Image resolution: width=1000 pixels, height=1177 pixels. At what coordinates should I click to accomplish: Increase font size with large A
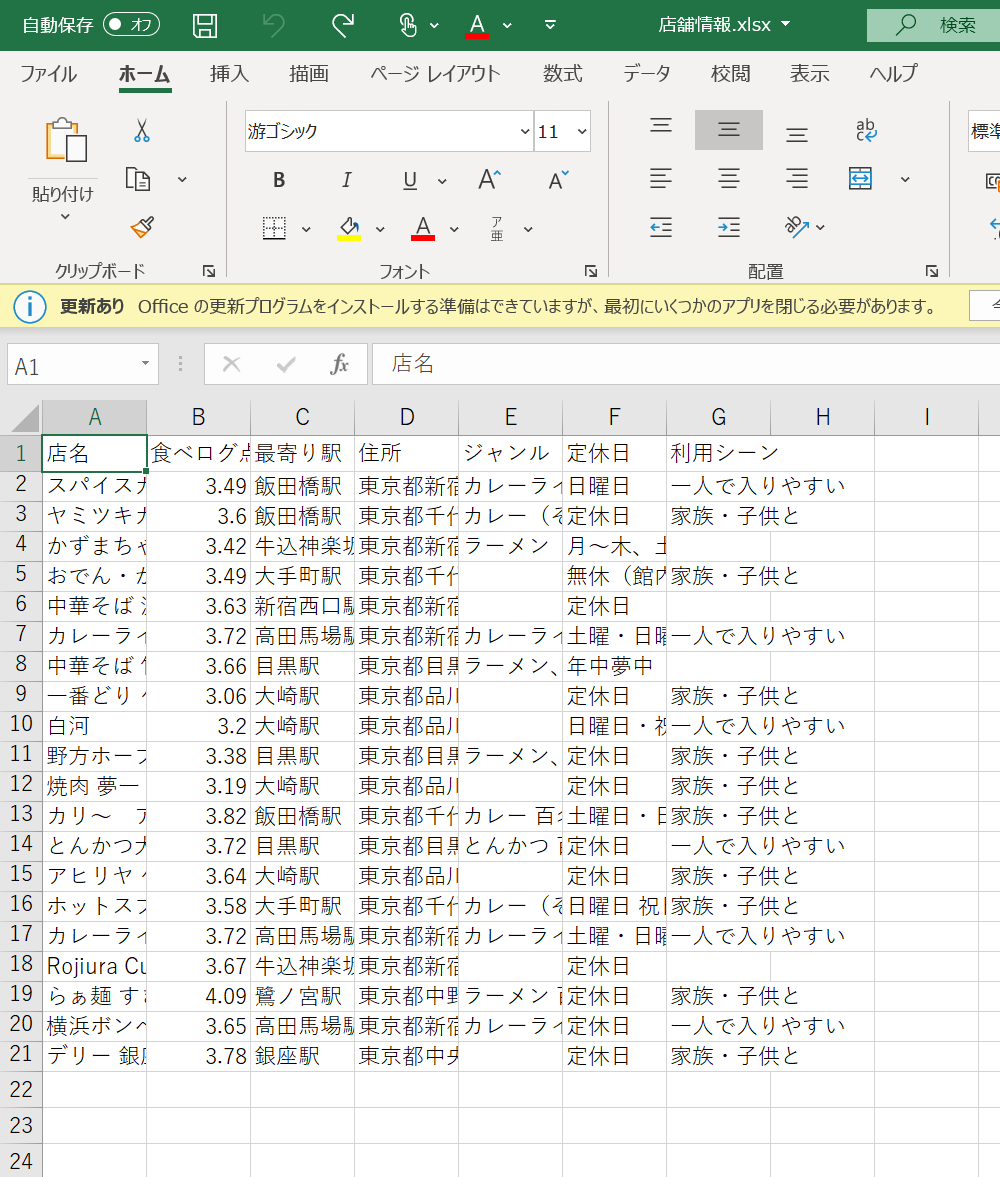489,179
